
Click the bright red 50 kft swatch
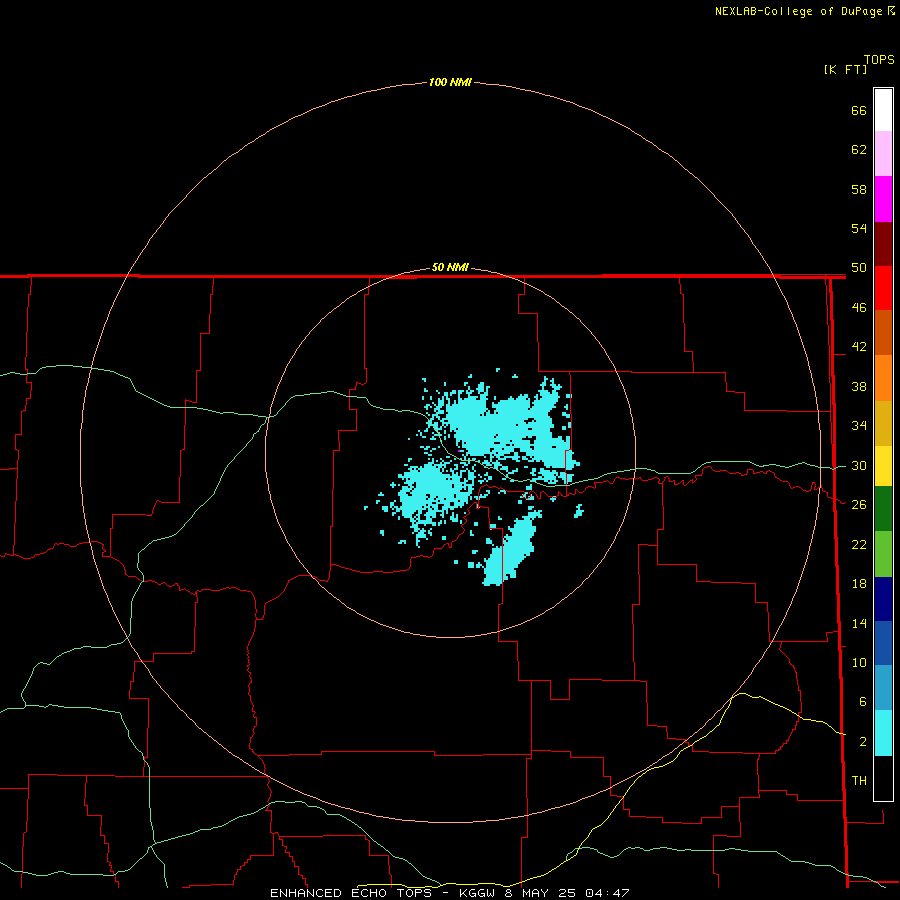883,288
